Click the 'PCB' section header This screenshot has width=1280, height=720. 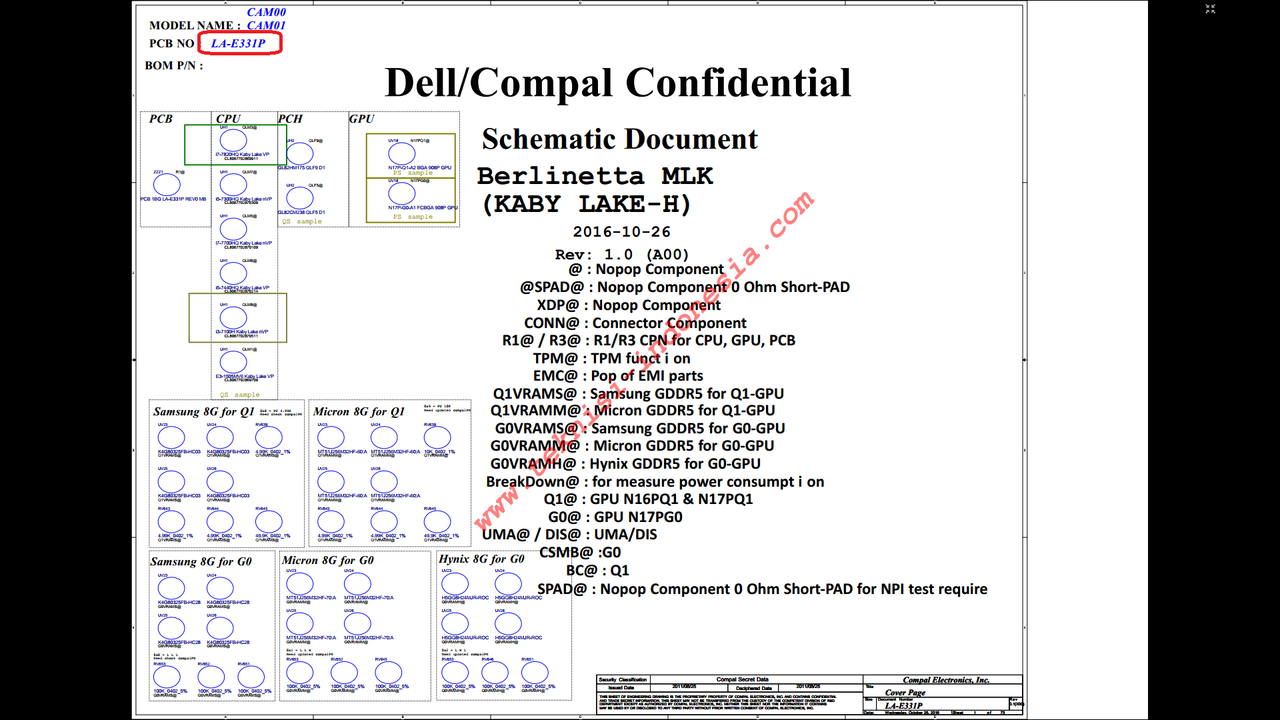point(161,119)
